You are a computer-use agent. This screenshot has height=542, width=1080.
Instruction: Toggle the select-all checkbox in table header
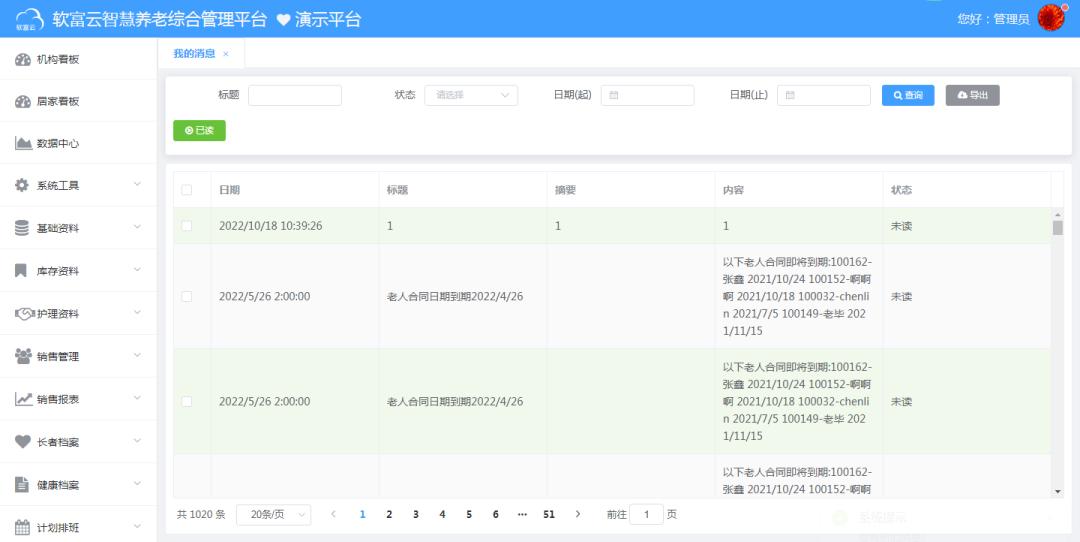pyautogui.click(x=187, y=190)
